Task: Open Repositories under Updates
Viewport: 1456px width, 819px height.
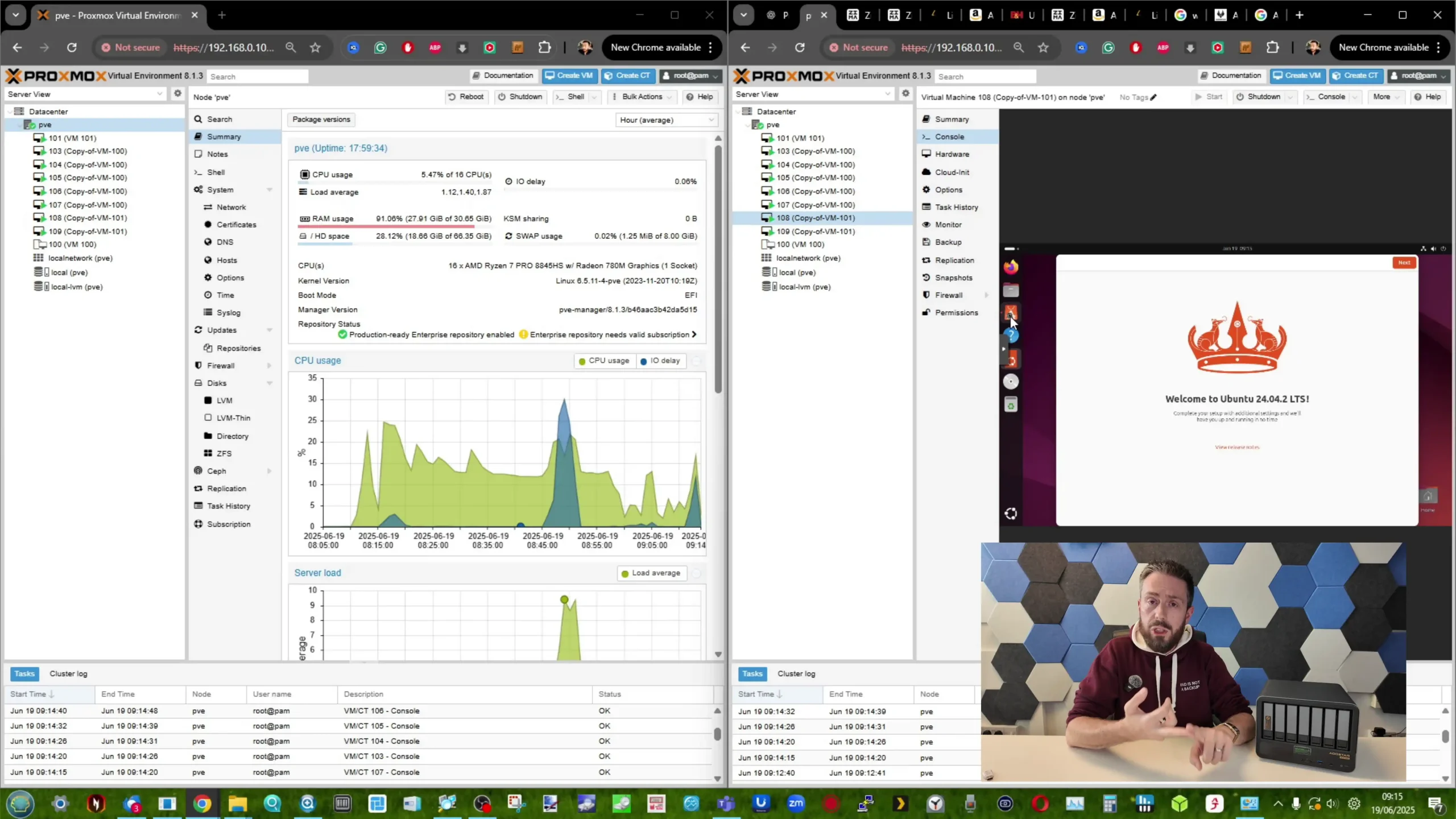Action: click(x=234, y=348)
